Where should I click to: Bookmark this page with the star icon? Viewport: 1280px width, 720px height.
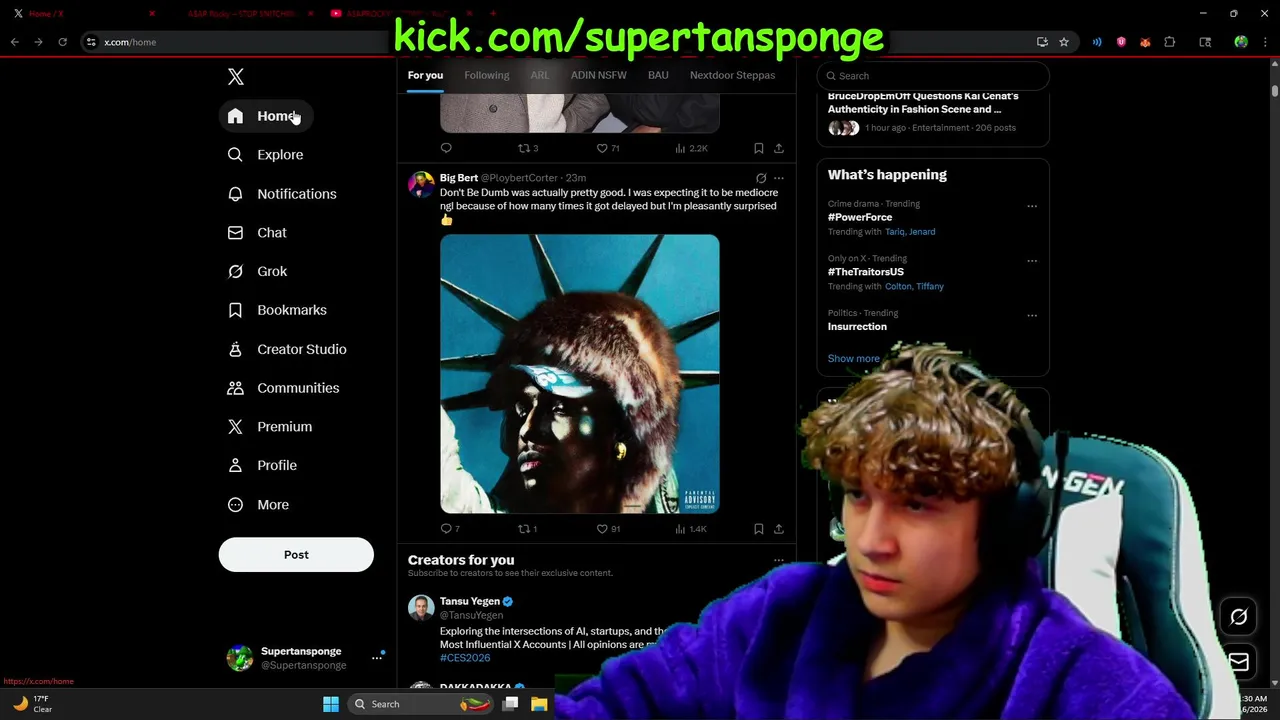(x=1064, y=42)
